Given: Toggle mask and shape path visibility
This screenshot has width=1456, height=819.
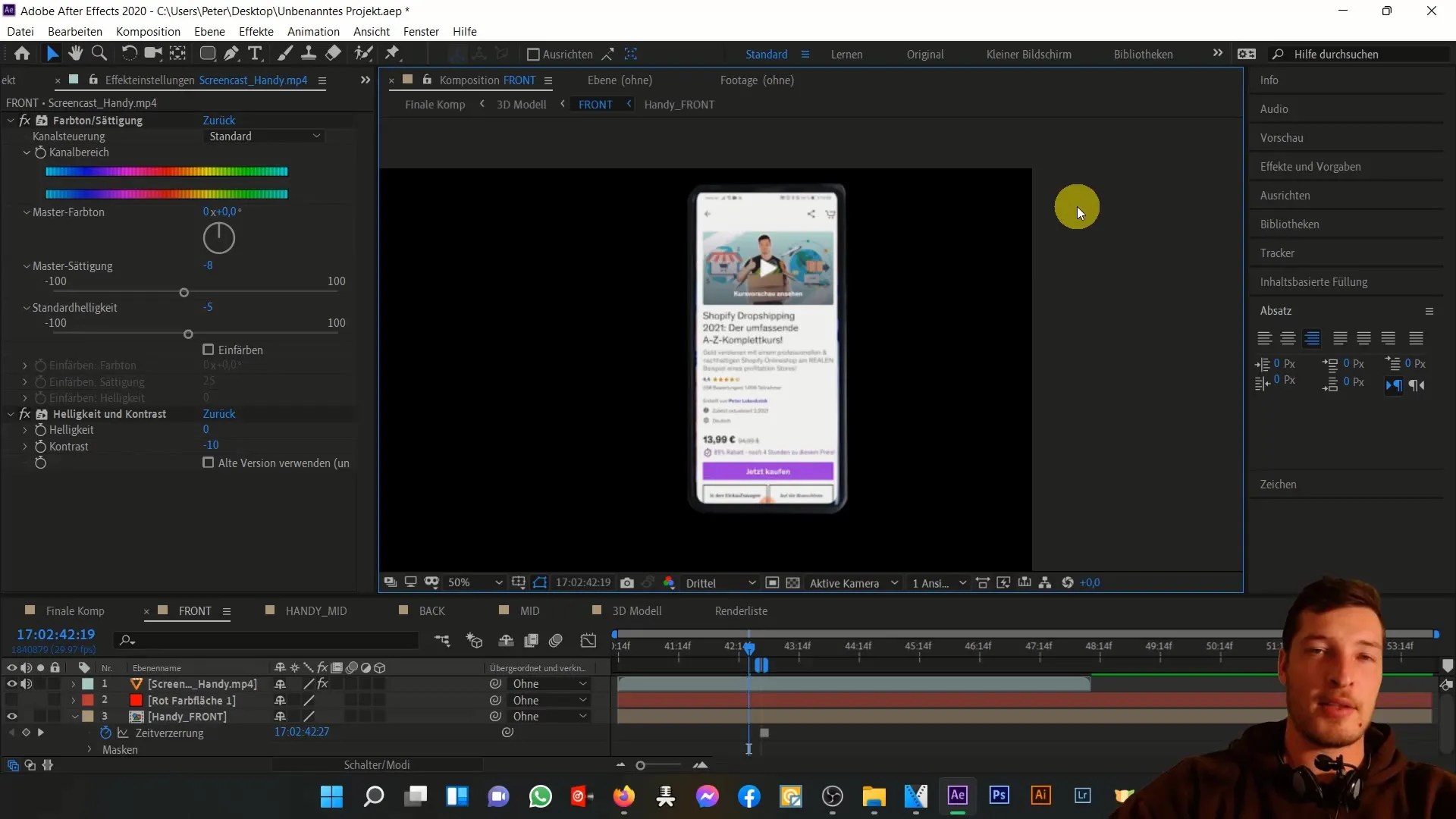Looking at the screenshot, I should [540, 583].
